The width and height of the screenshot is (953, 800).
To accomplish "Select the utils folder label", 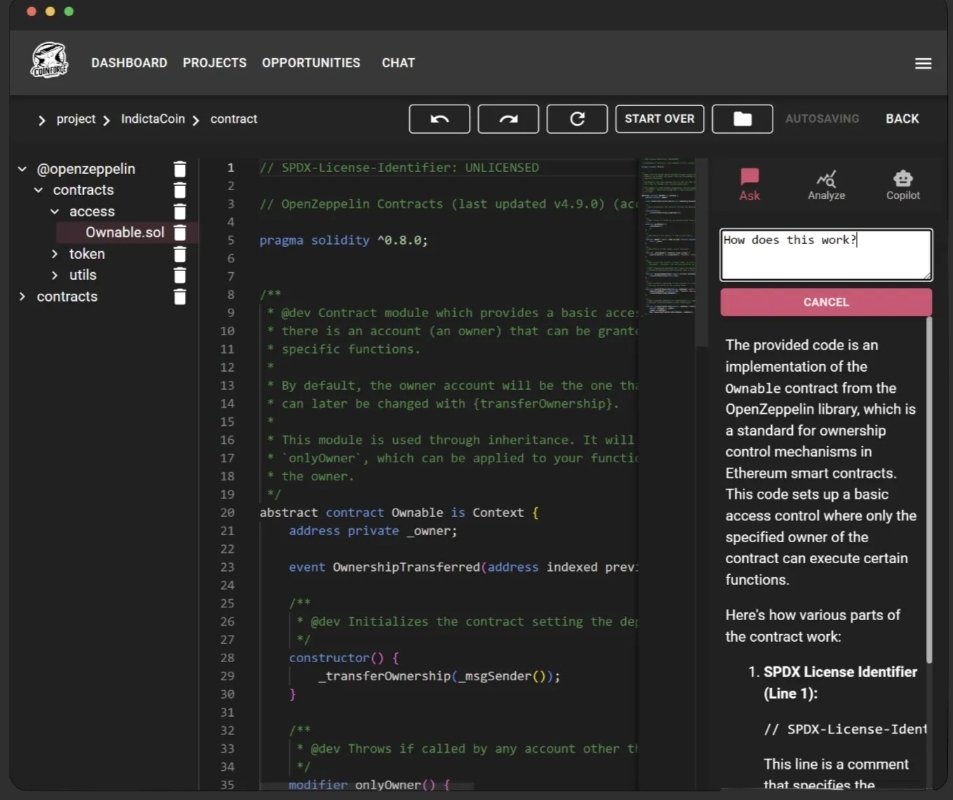I will click(83, 275).
